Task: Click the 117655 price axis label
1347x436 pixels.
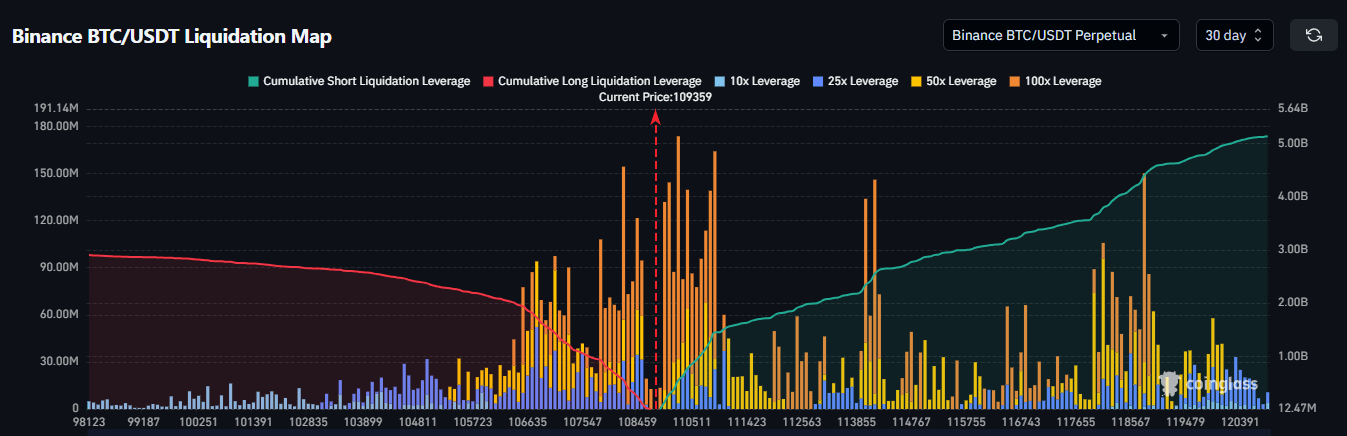Action: click(1076, 423)
